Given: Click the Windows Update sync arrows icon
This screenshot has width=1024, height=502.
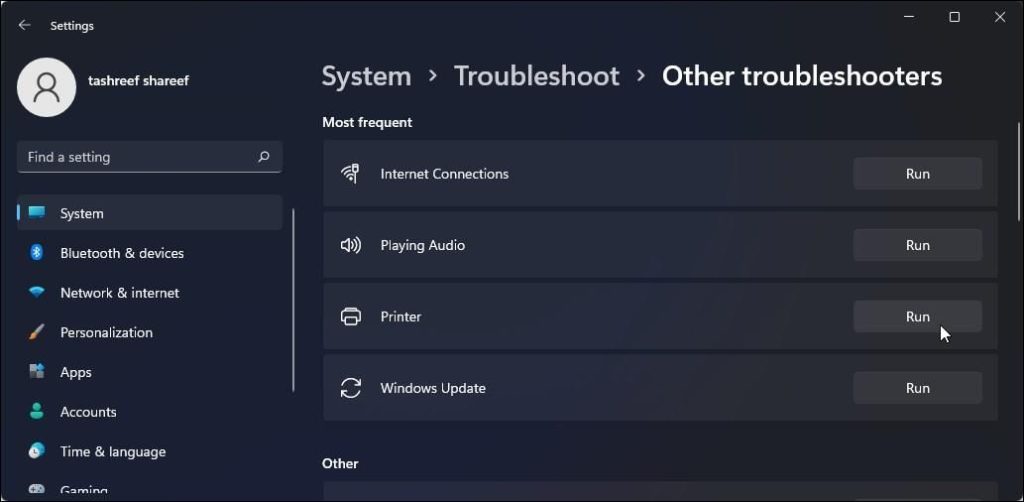Looking at the screenshot, I should pyautogui.click(x=351, y=388).
